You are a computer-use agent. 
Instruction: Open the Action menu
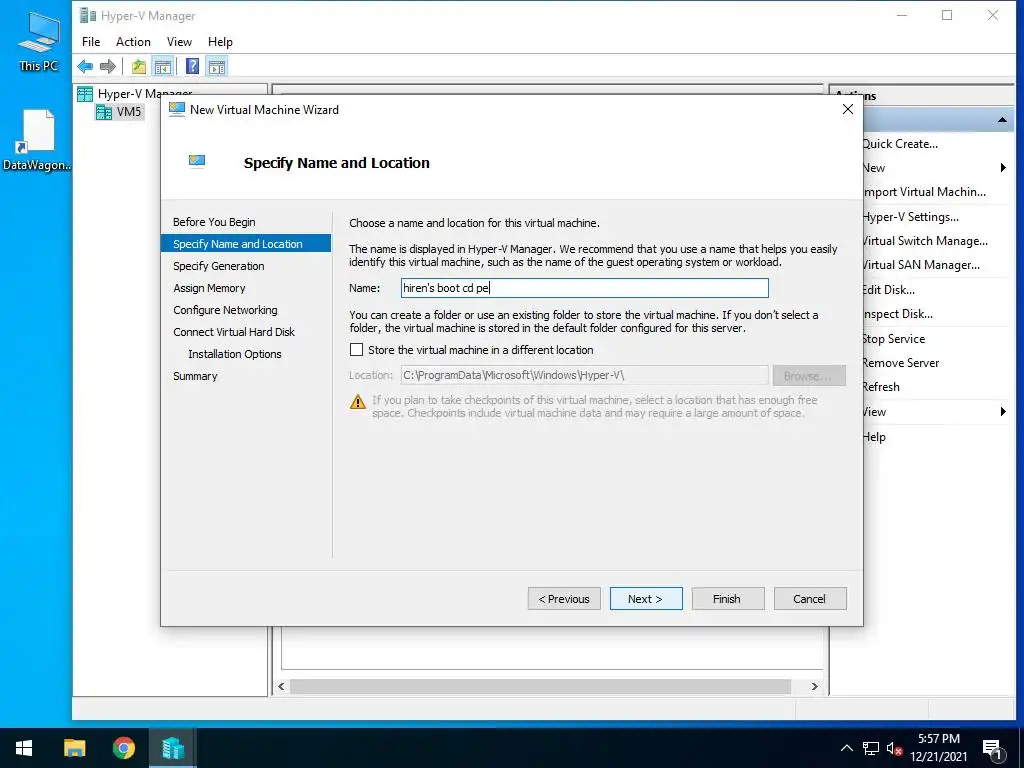pos(133,42)
